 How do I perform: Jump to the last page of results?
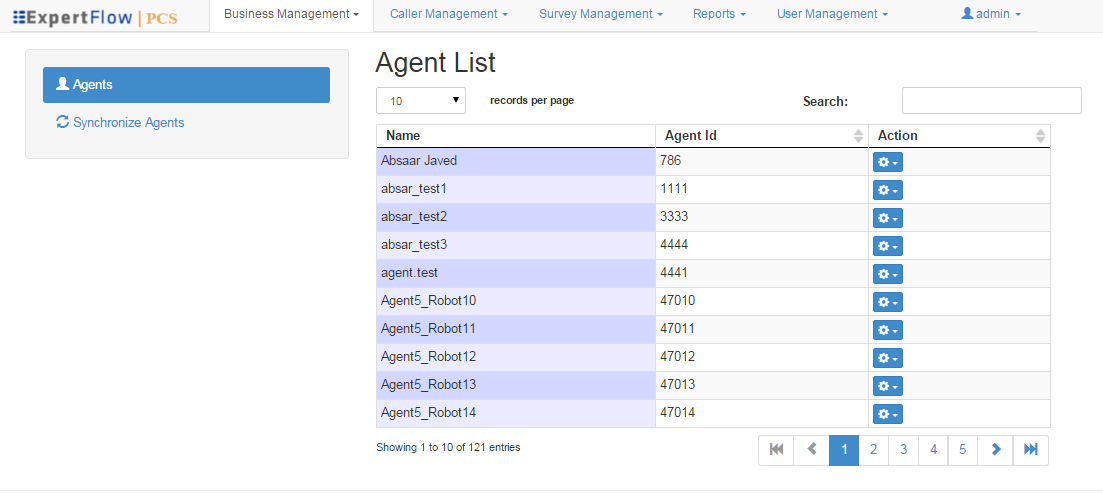pyautogui.click(x=1030, y=450)
